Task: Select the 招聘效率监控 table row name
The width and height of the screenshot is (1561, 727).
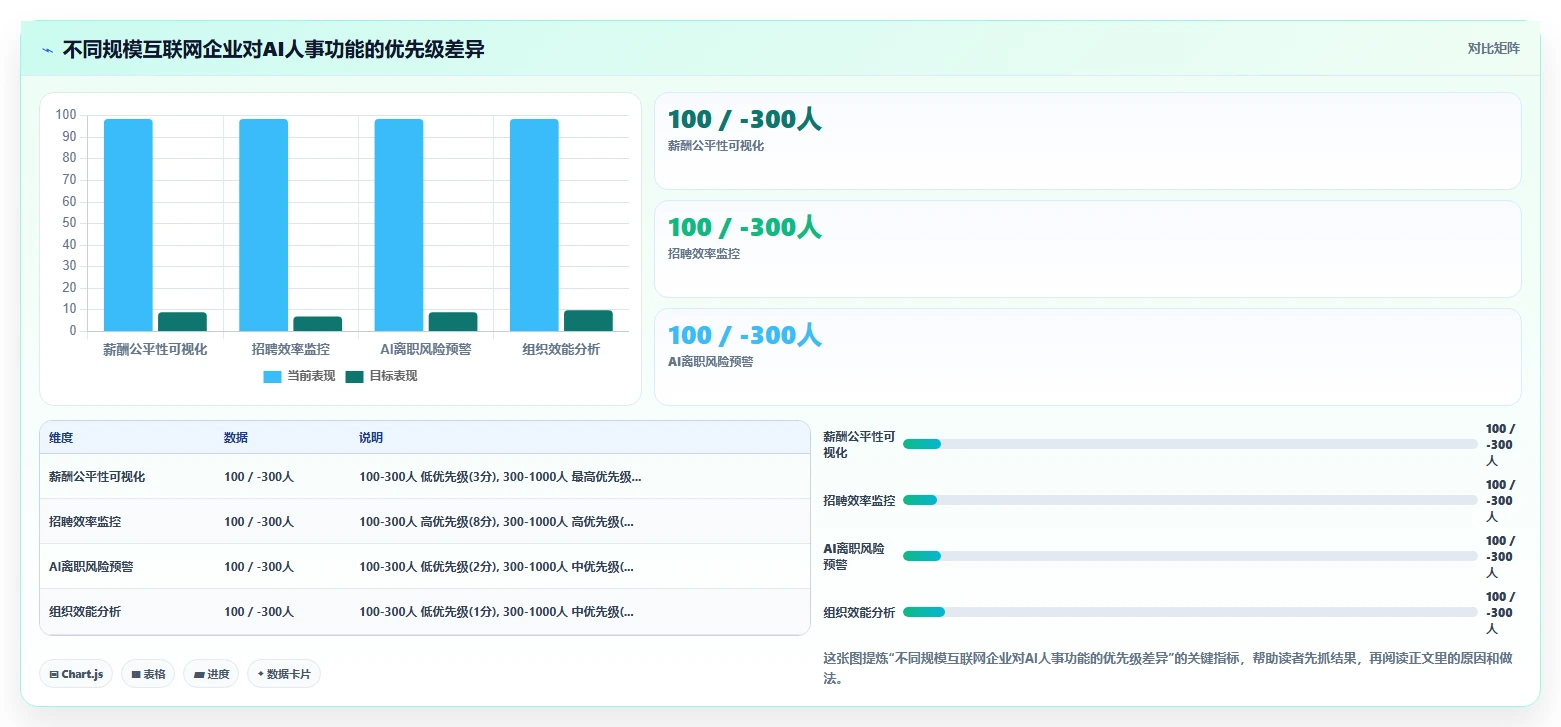Action: [x=85, y=522]
